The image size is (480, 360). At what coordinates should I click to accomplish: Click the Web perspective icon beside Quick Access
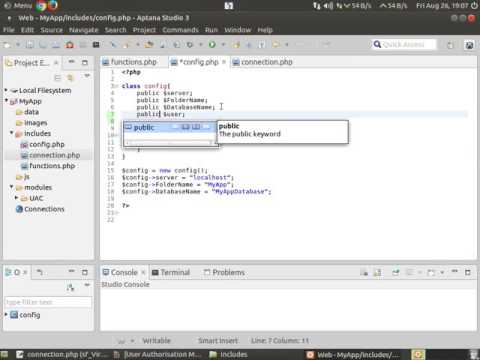[x=469, y=45]
